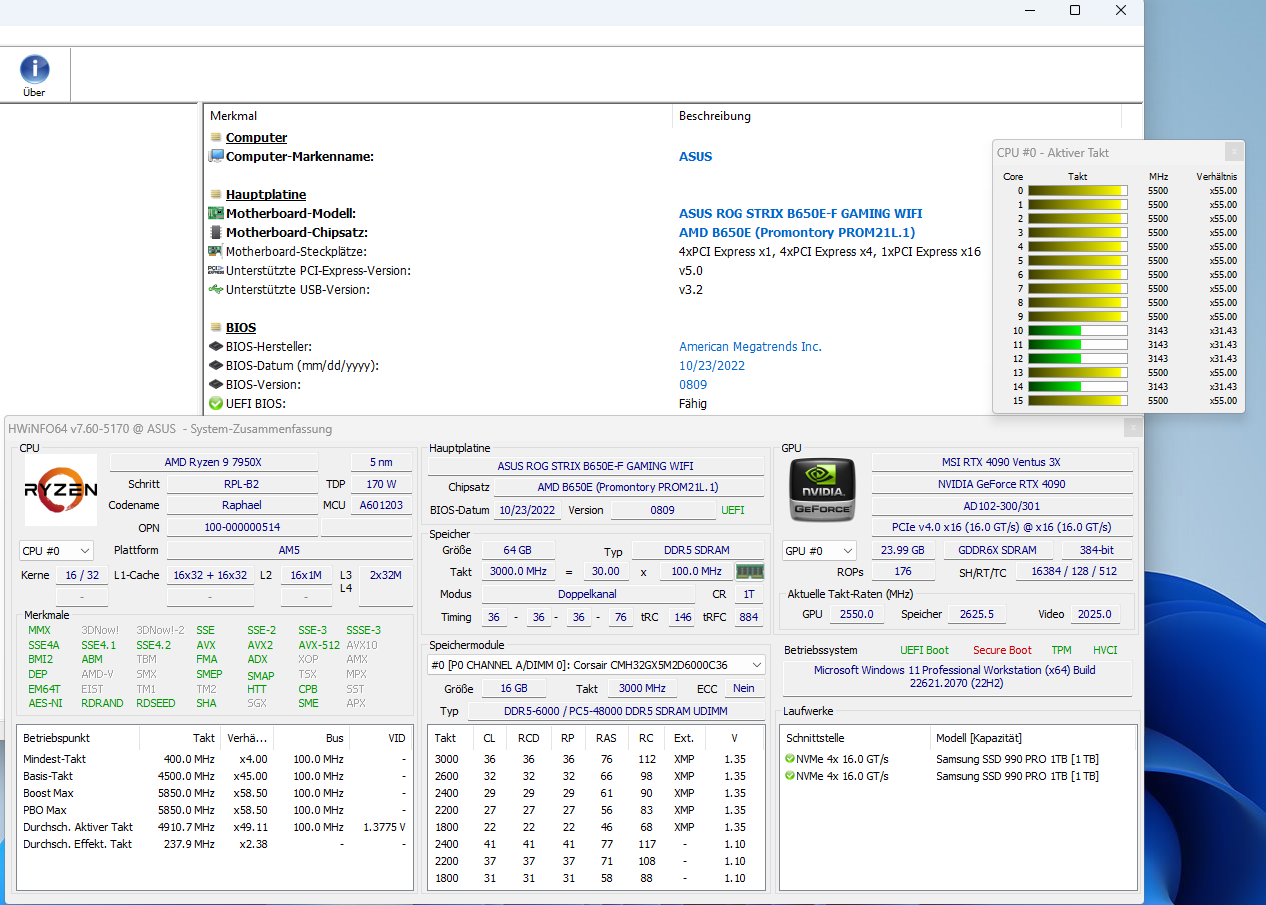Select the Boost Max row
Screen dimensions: 1266x905
[215, 793]
